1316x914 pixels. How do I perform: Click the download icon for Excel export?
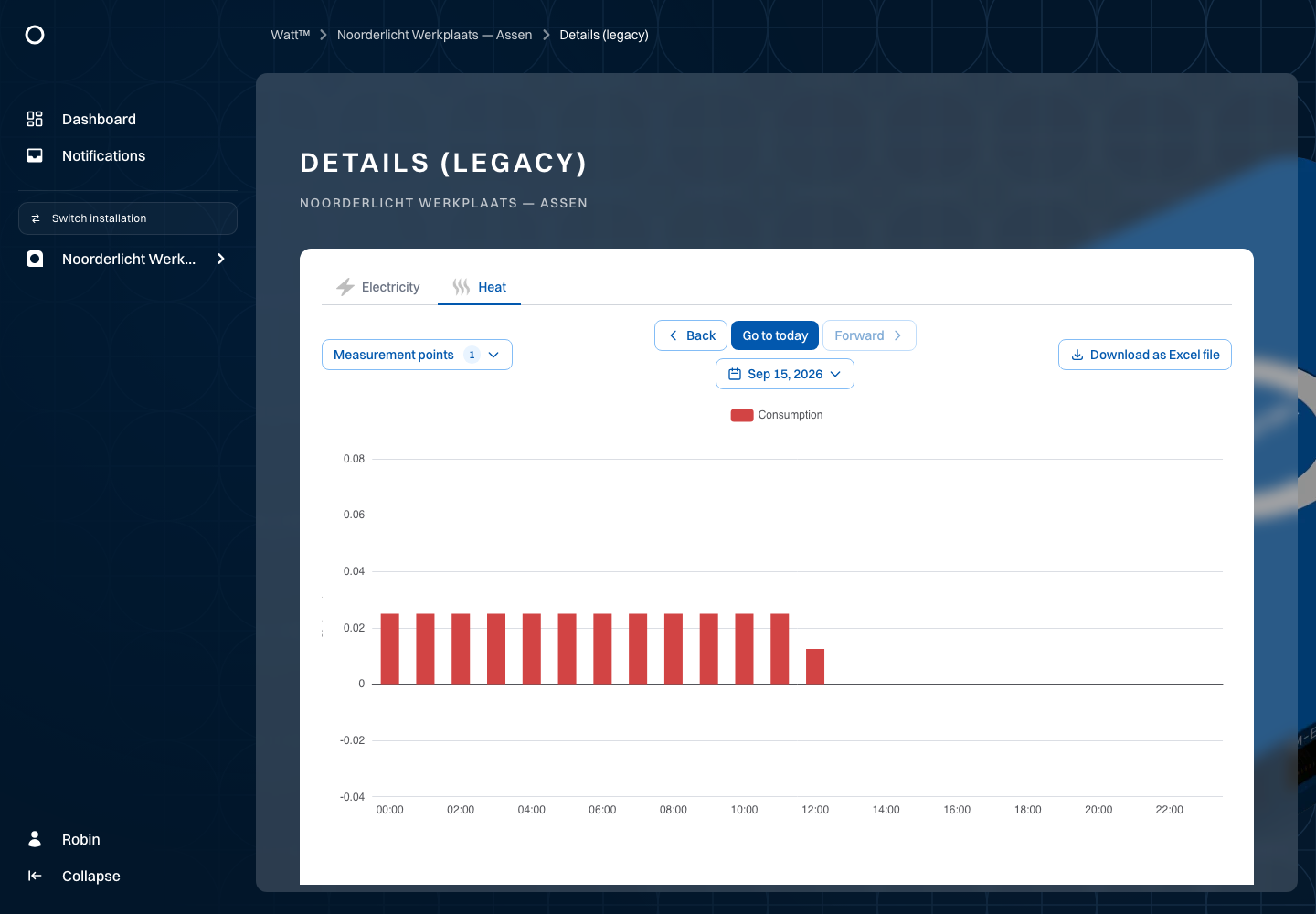click(1077, 355)
